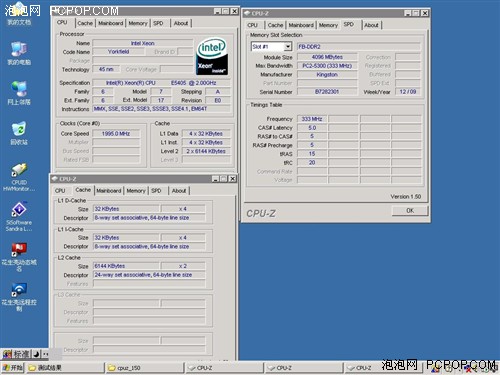The width and height of the screenshot is (500, 375).
Task: Minimize the Memory Slot Selection CPU-Z window
Action: (408, 13)
